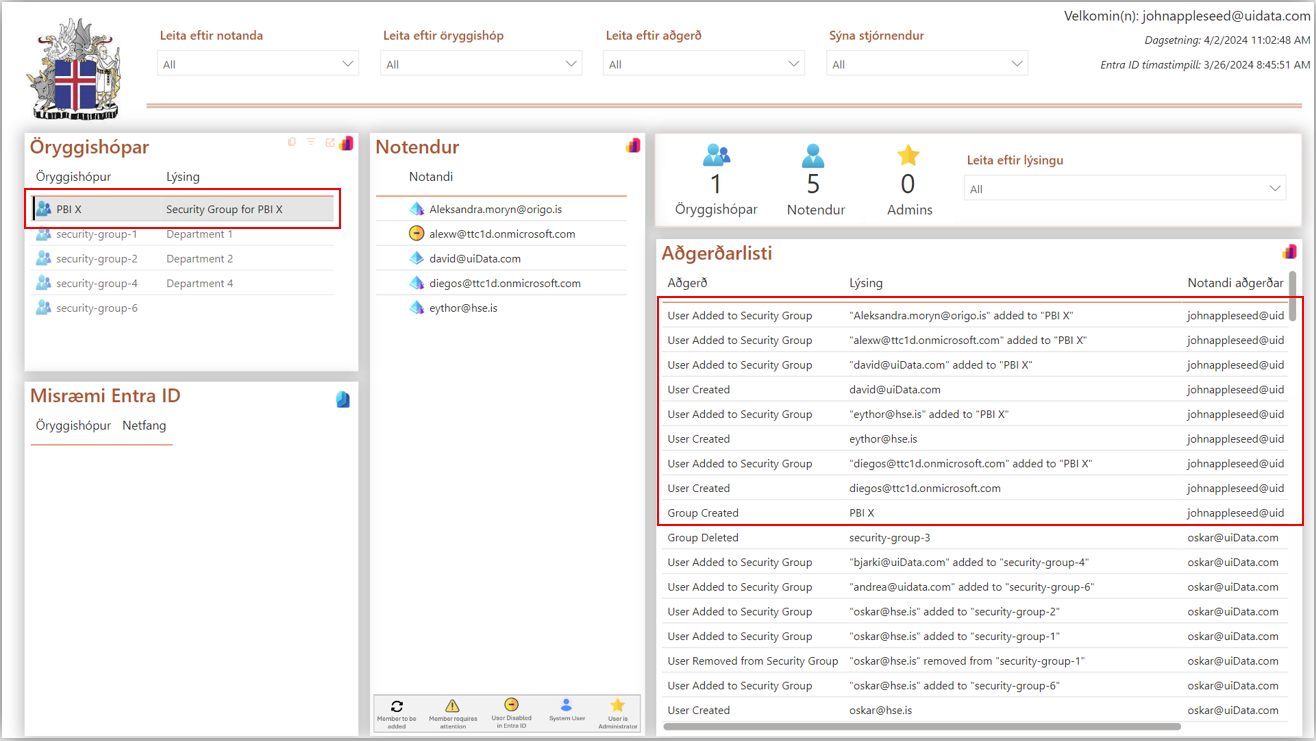Click the 'Lýsing' column header in Aðgerðarlisti
This screenshot has width=1316, height=741.
click(866, 283)
